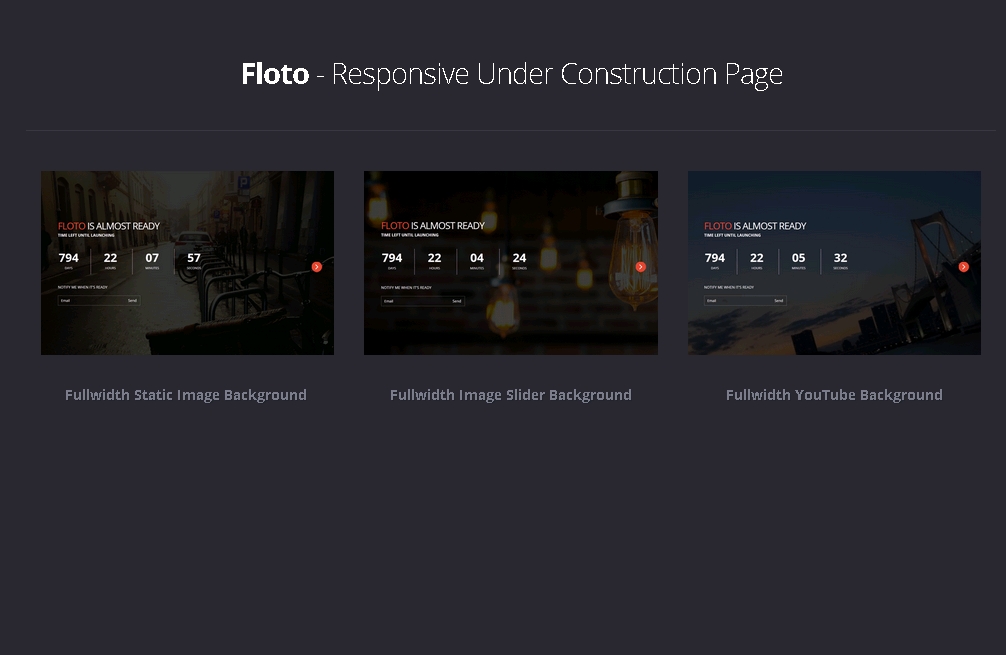
Task: Click Email field in the street photo preview
Action: [x=90, y=300]
